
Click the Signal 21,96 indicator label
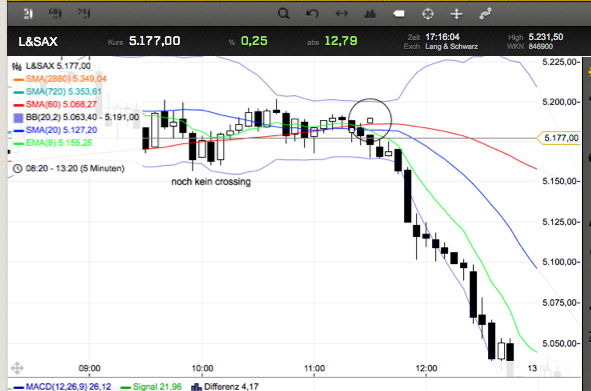157,387
